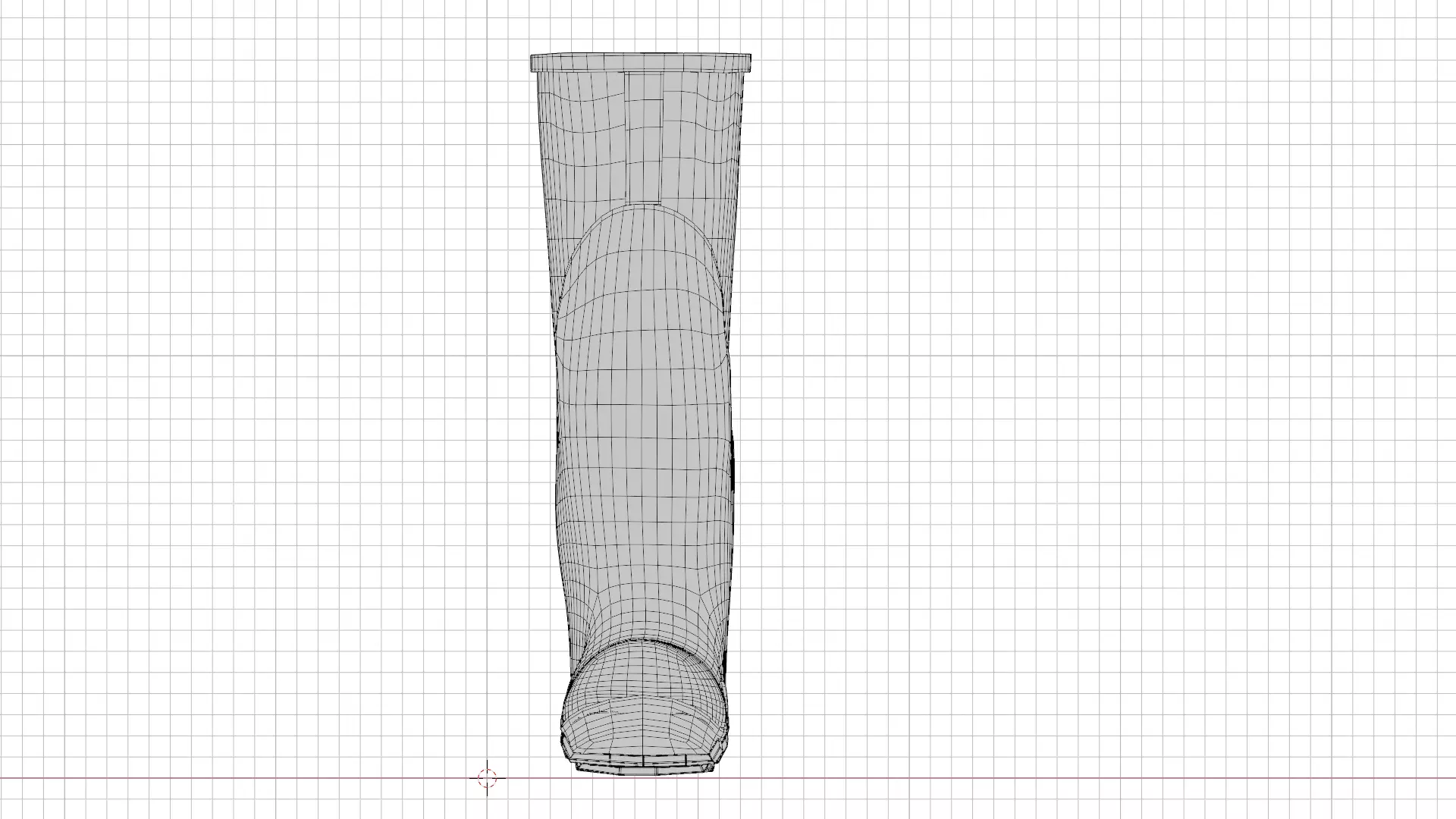Viewport: 1456px width, 819px height.
Task: Select the boot's top rim collar
Action: point(642,62)
